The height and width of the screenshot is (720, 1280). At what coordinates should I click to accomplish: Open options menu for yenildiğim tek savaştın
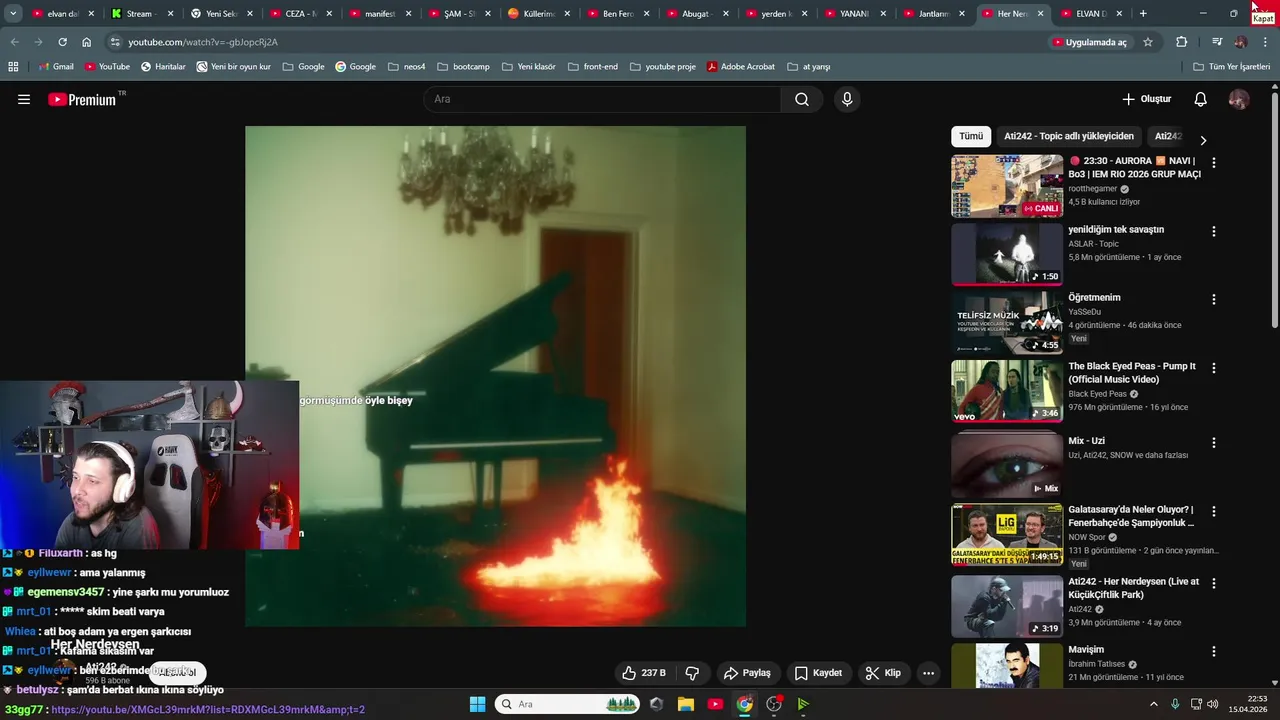pos(1214,231)
